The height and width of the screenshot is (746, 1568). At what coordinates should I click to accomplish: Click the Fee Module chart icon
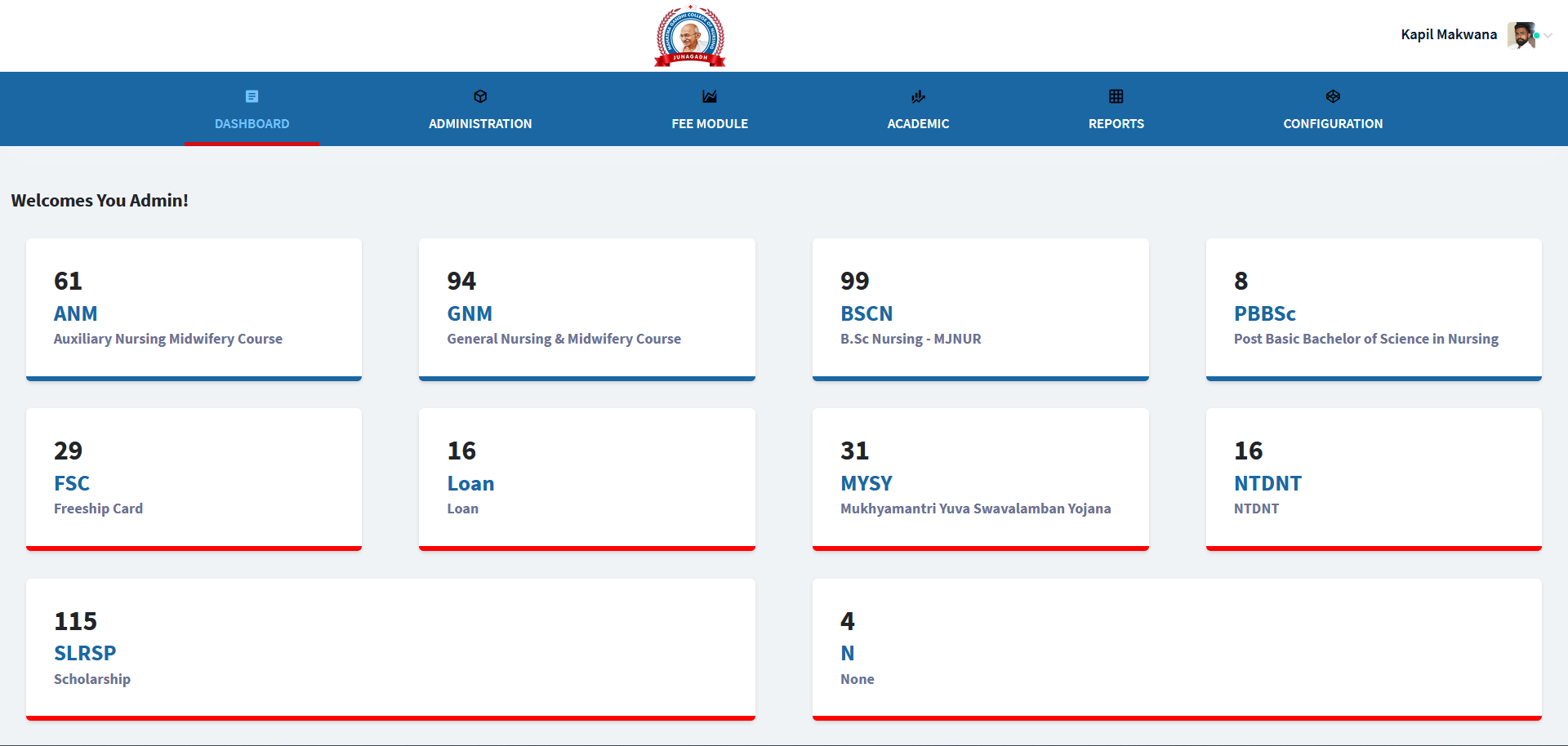(x=710, y=96)
